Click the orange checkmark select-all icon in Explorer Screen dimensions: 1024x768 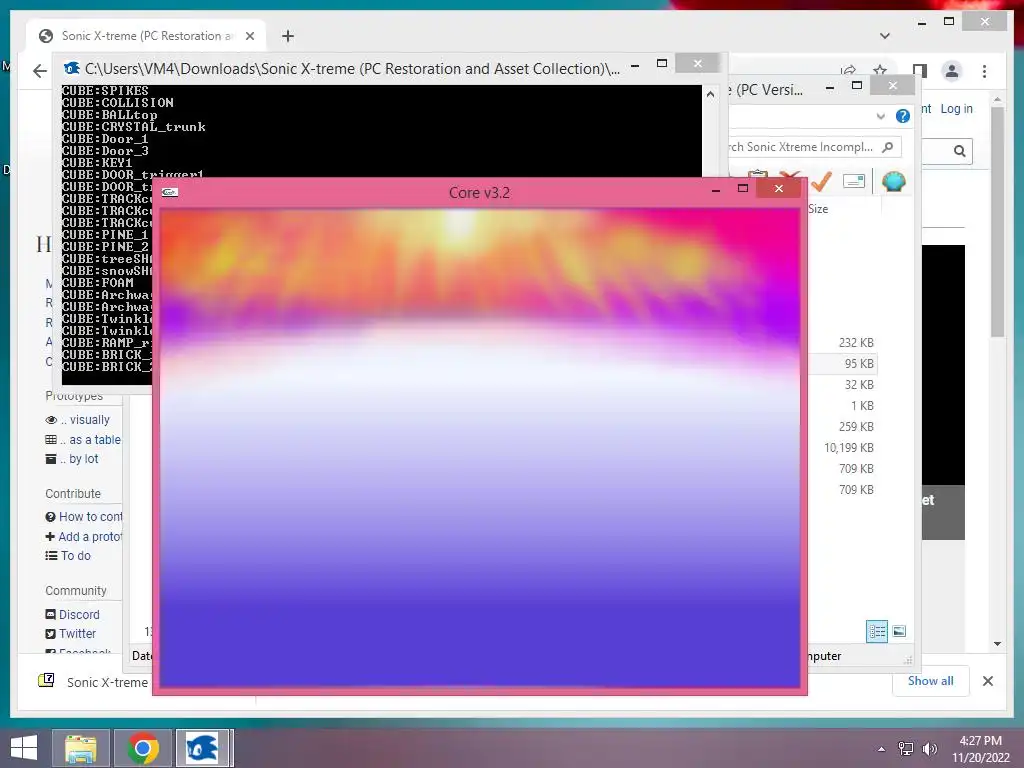tap(821, 181)
